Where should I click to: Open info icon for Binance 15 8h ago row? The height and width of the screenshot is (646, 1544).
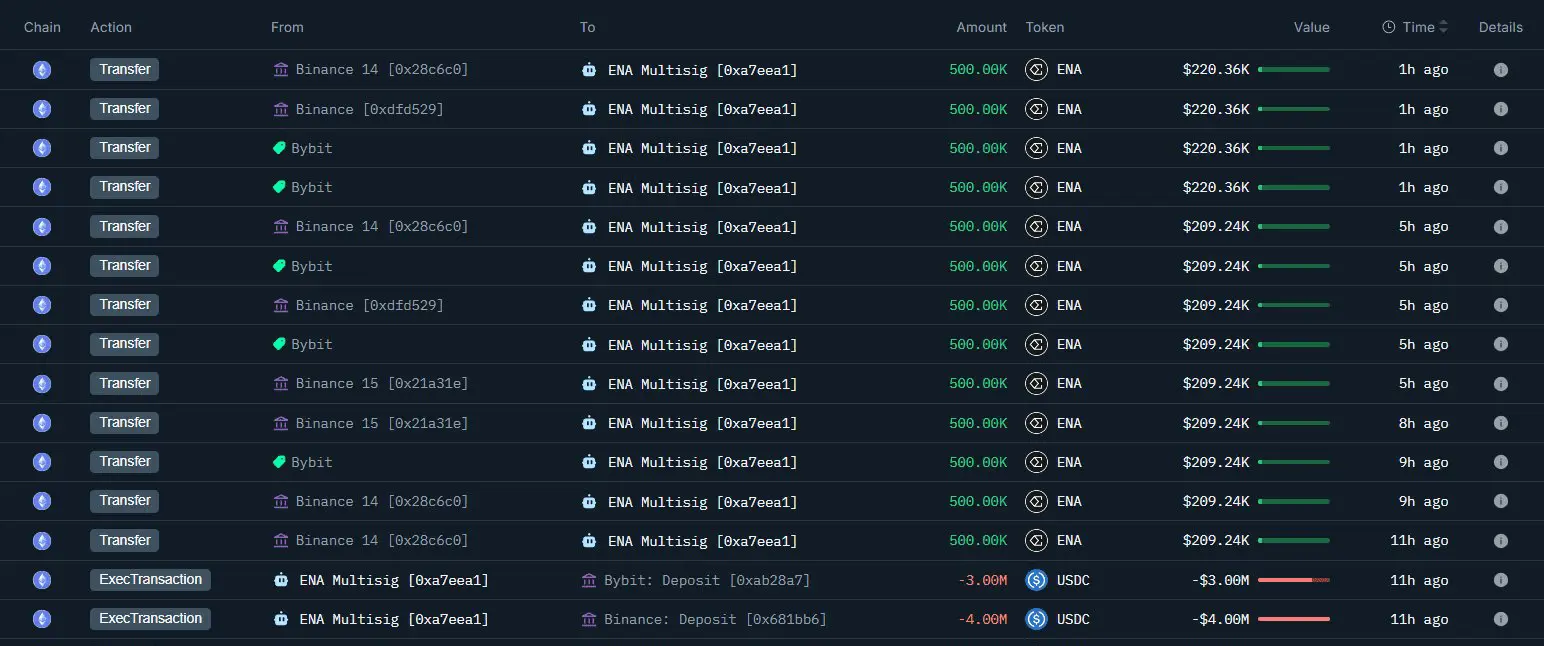click(x=1500, y=423)
